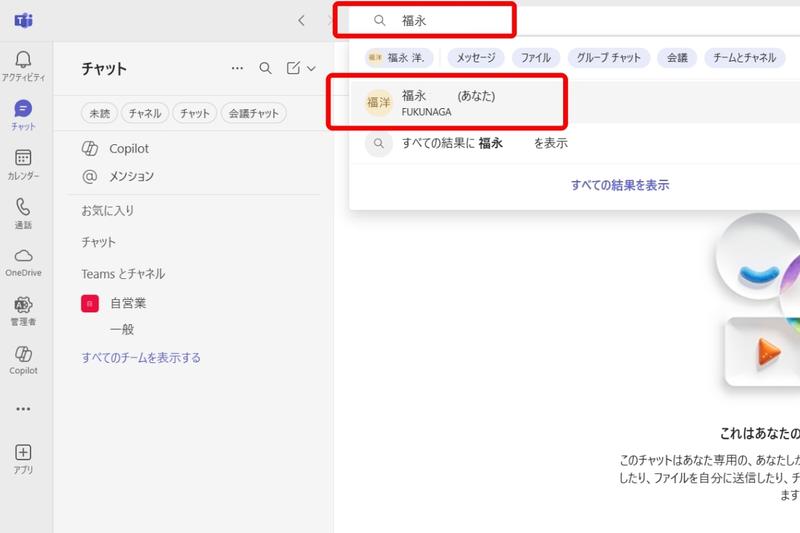Open OneDrive from the sidebar
The width and height of the screenshot is (800, 533).
[23, 262]
